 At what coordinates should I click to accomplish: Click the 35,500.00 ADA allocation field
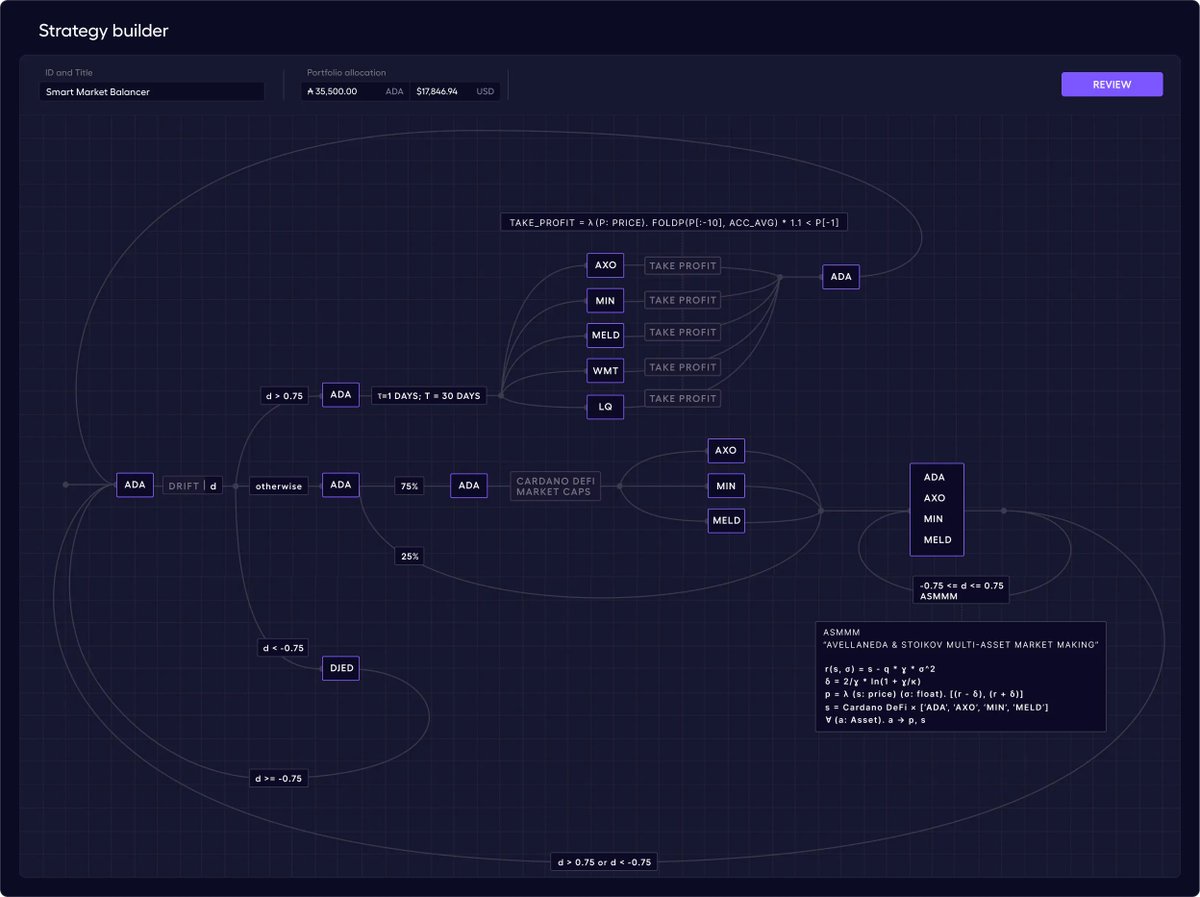pyautogui.click(x=355, y=91)
